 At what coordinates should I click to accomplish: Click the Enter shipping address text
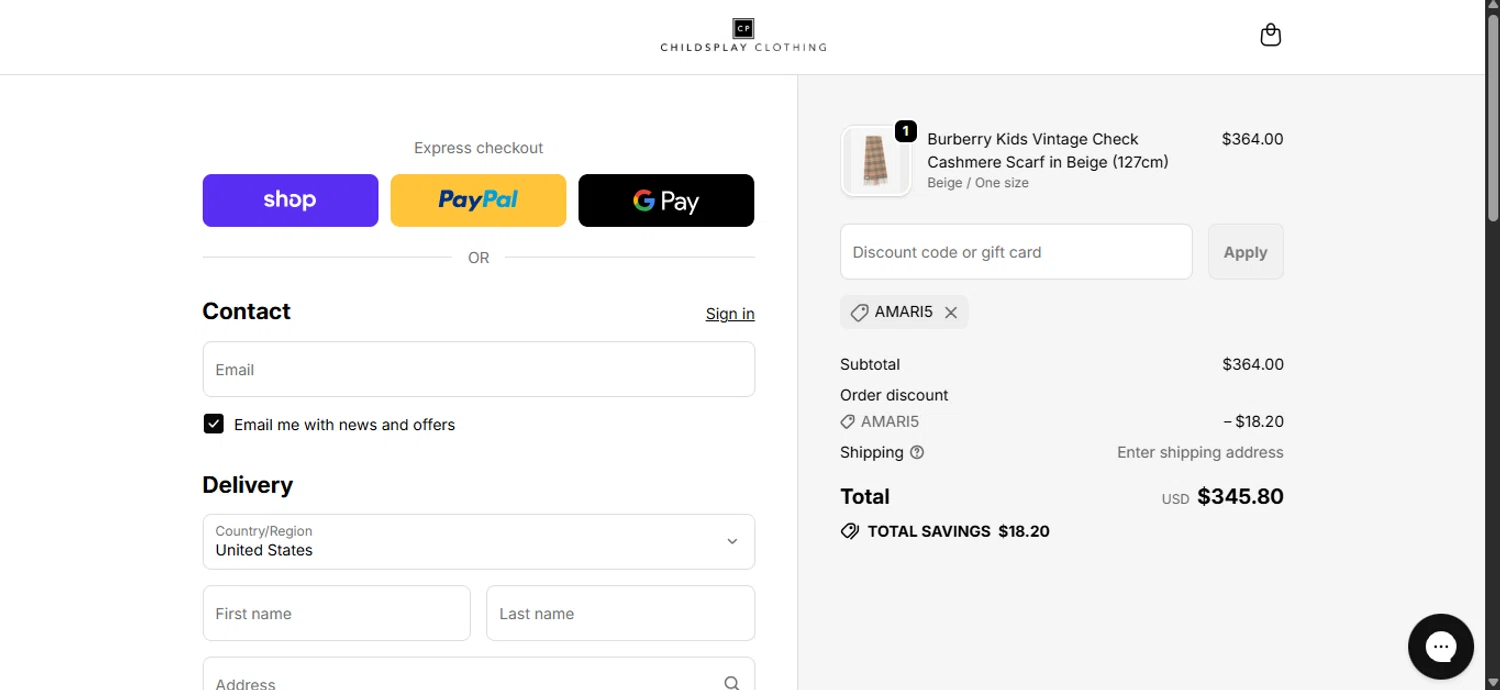coord(1200,452)
